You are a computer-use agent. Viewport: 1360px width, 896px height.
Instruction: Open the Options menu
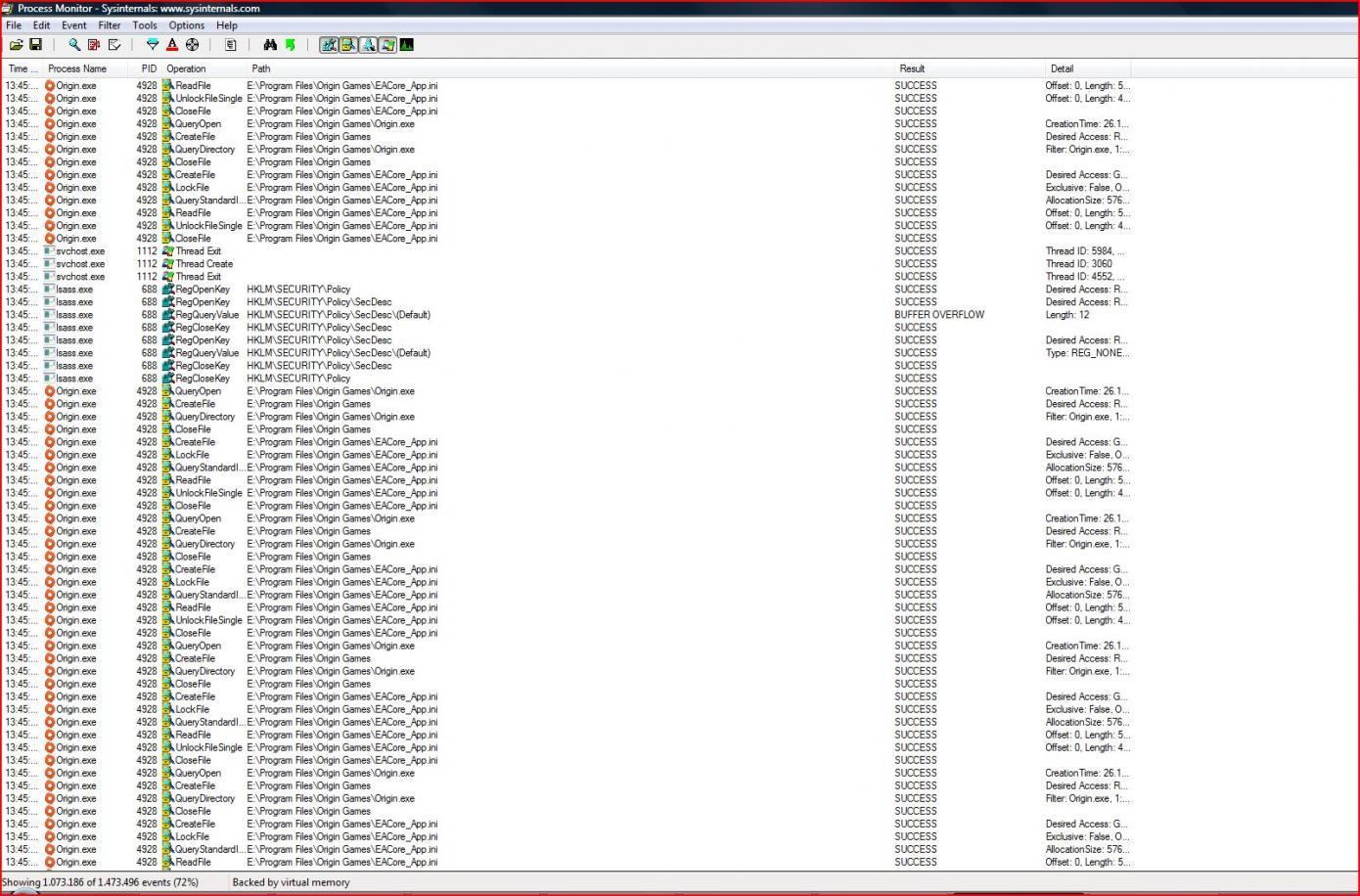point(186,25)
